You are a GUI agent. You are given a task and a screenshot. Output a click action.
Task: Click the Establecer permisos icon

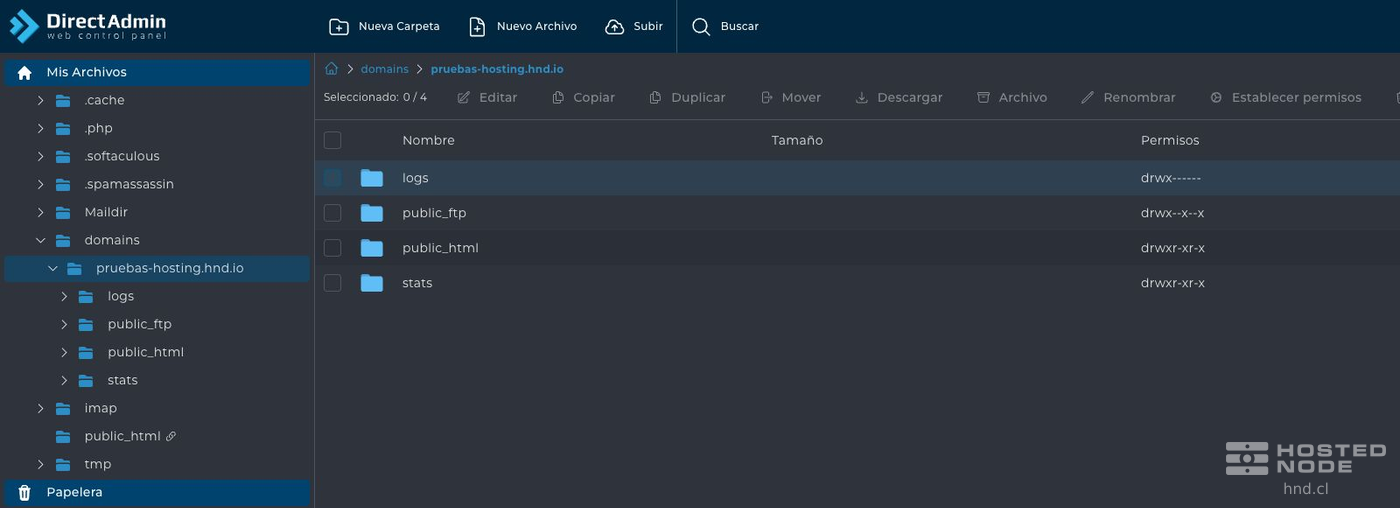coord(1217,98)
